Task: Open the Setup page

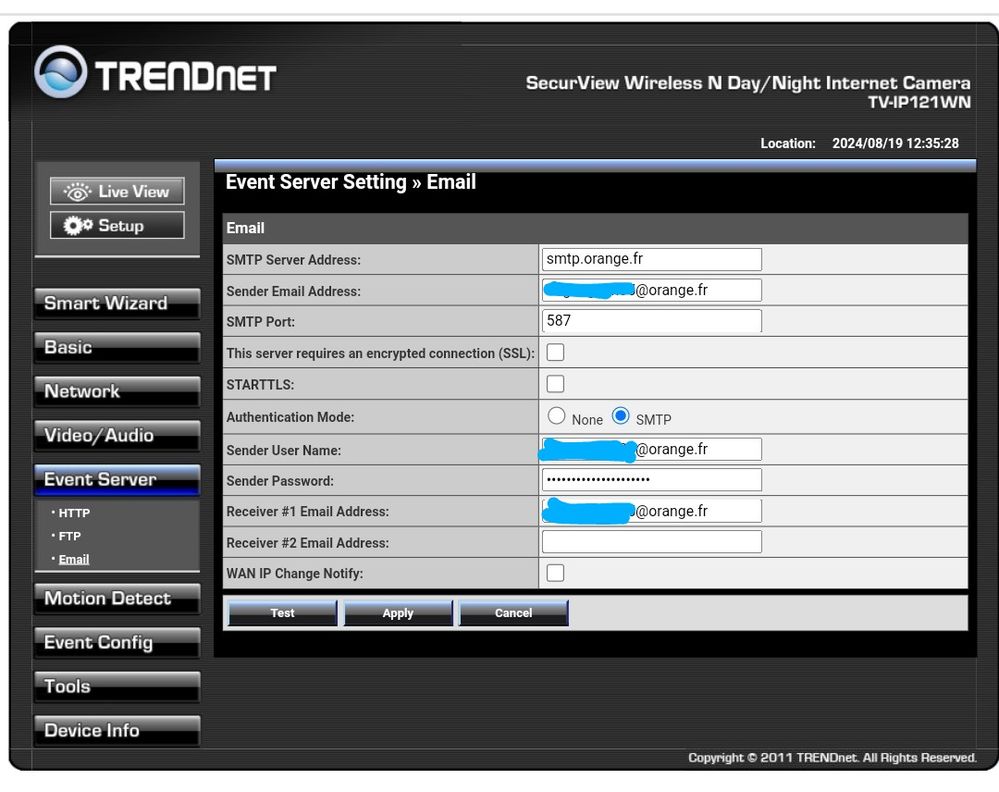Action: click(117, 226)
